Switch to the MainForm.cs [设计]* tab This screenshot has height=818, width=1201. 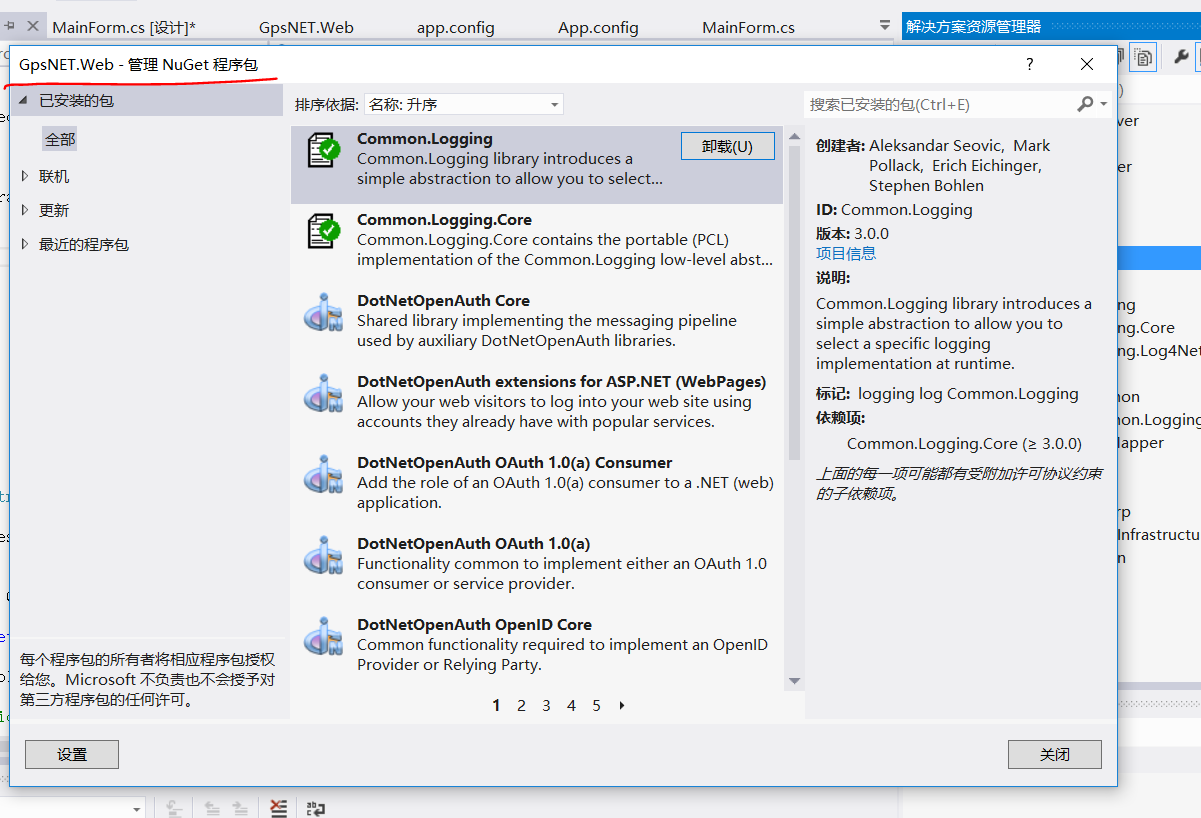pos(124,27)
